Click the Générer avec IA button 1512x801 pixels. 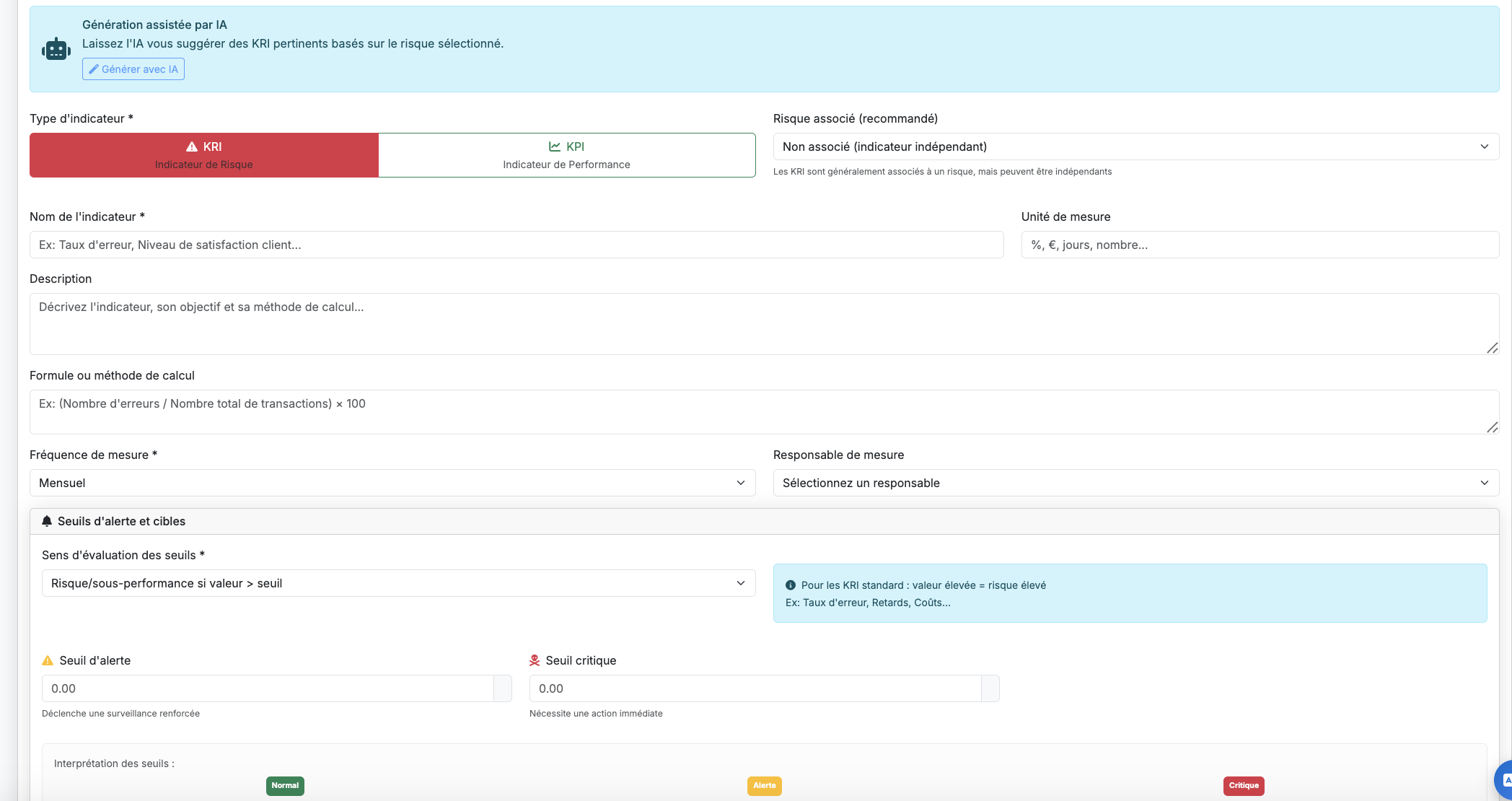[x=133, y=69]
